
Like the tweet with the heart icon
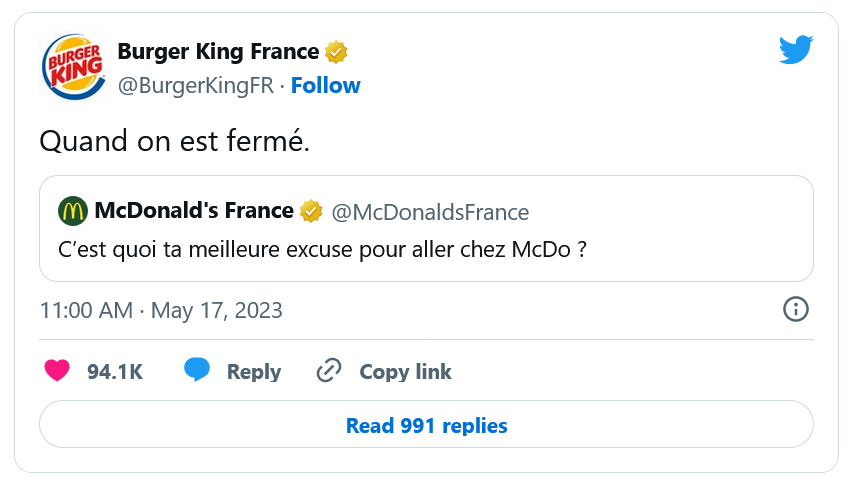point(58,371)
